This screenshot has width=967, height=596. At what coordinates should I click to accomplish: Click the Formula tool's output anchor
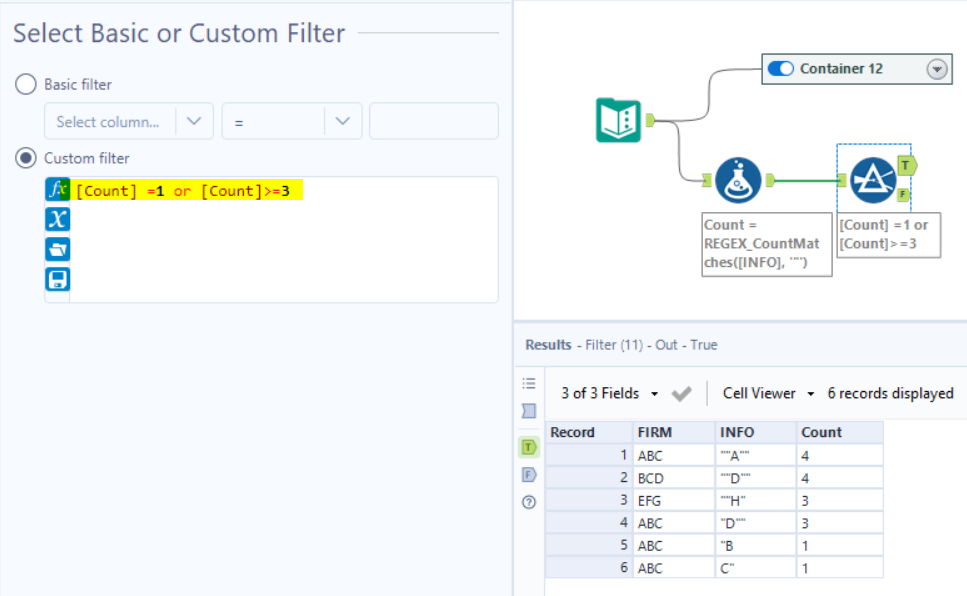pyautogui.click(x=770, y=180)
